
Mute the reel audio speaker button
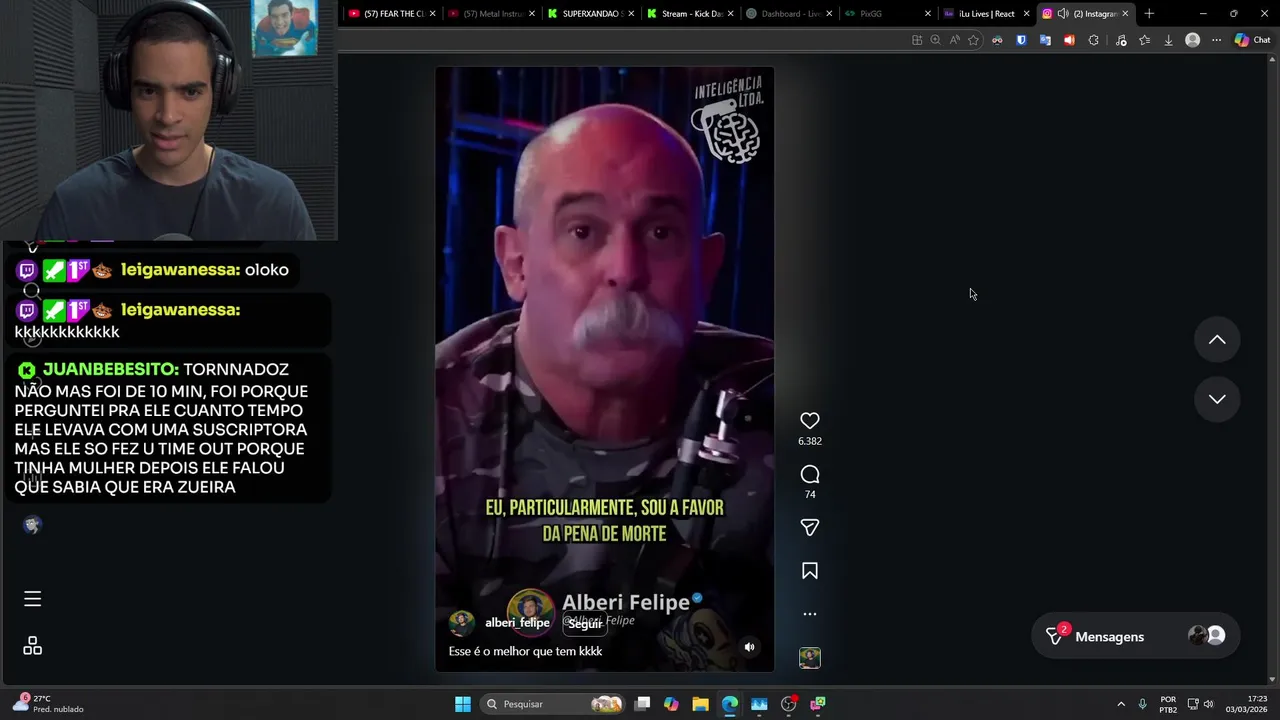[x=749, y=647]
